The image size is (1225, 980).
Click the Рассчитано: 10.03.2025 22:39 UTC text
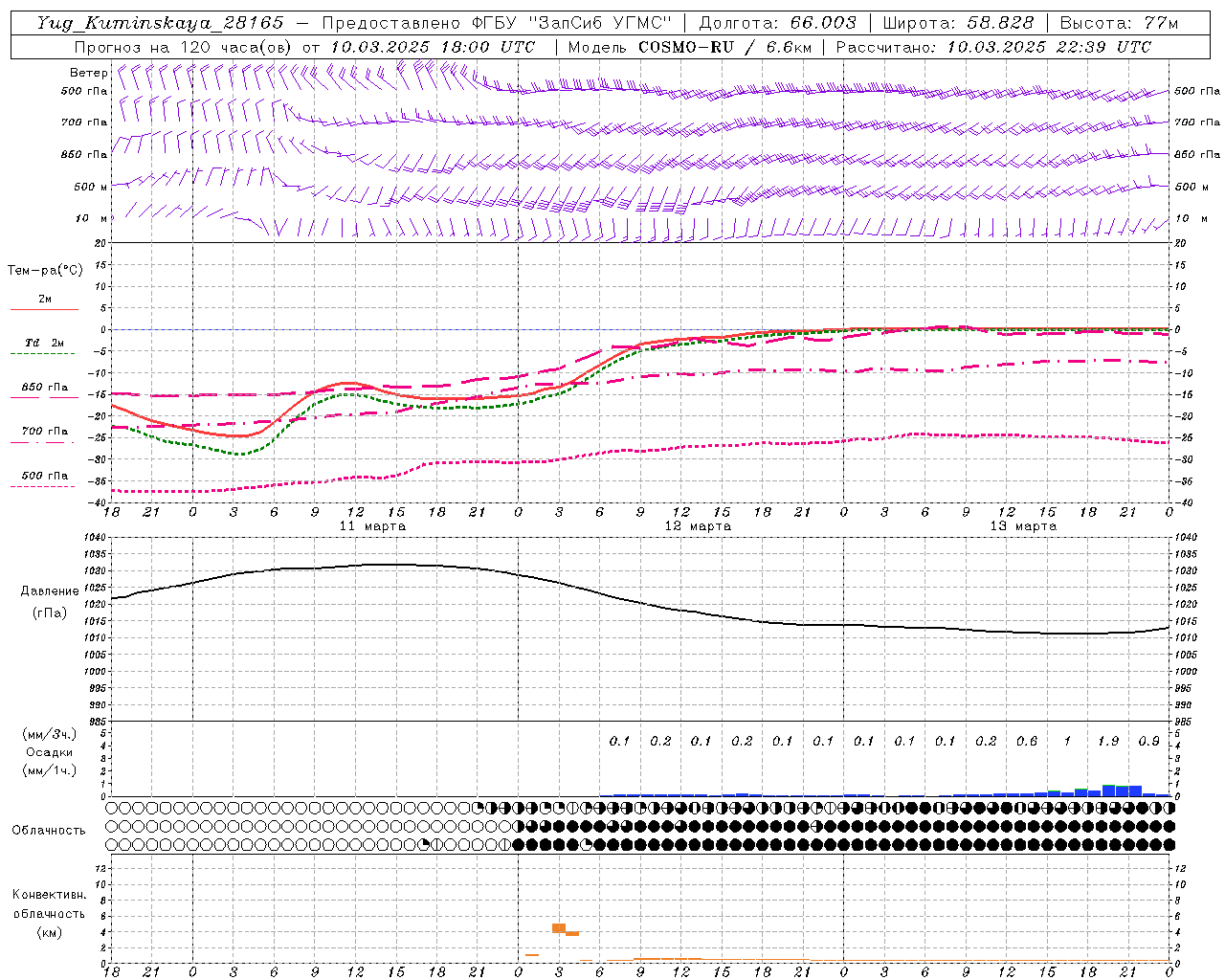click(993, 47)
